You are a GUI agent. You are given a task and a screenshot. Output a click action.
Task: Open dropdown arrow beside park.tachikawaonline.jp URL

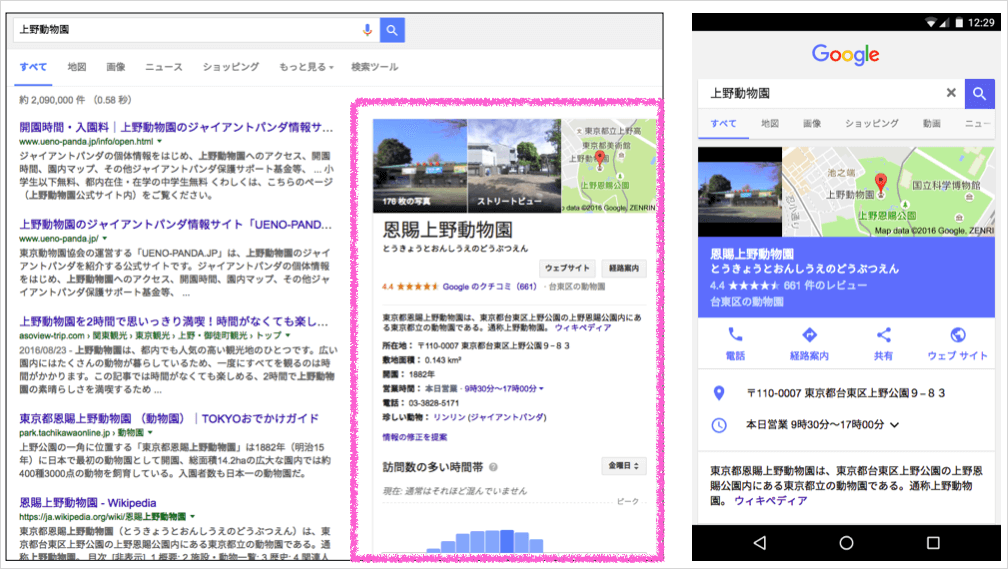(x=150, y=433)
